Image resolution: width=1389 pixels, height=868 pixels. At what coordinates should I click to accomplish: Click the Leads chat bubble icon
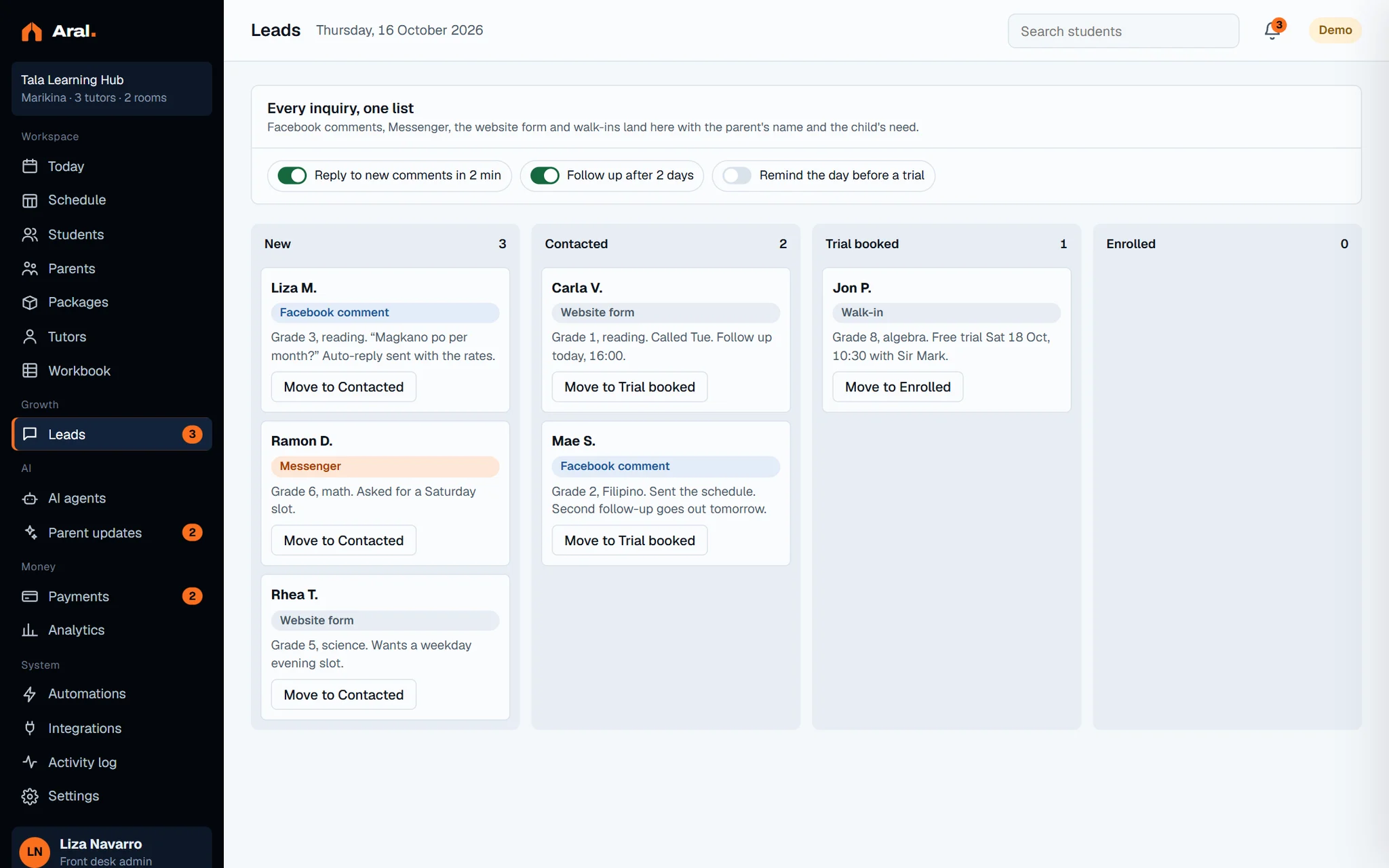(x=30, y=434)
